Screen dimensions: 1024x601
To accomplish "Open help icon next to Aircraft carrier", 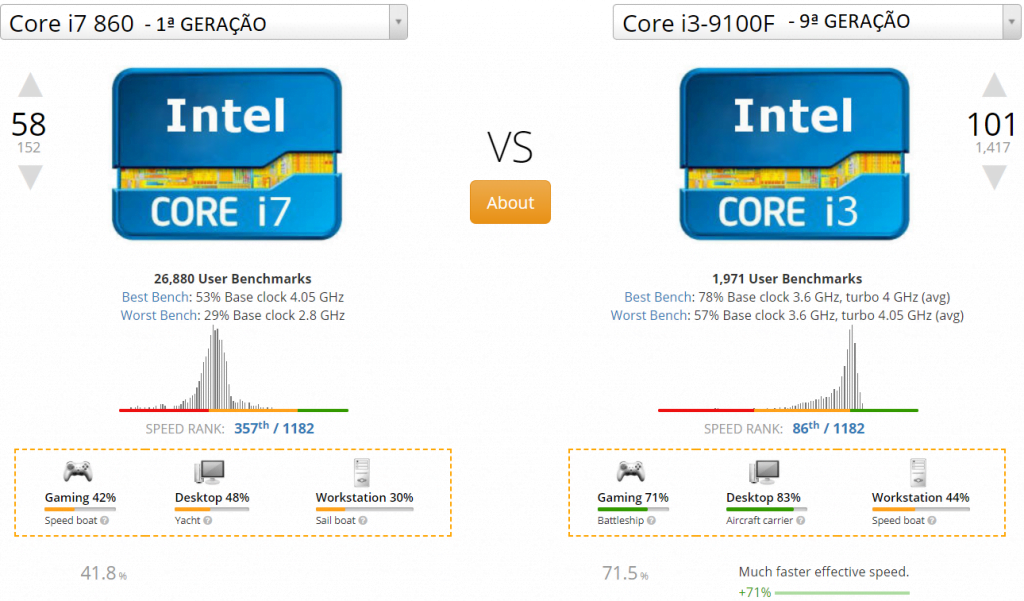I will pos(801,521).
